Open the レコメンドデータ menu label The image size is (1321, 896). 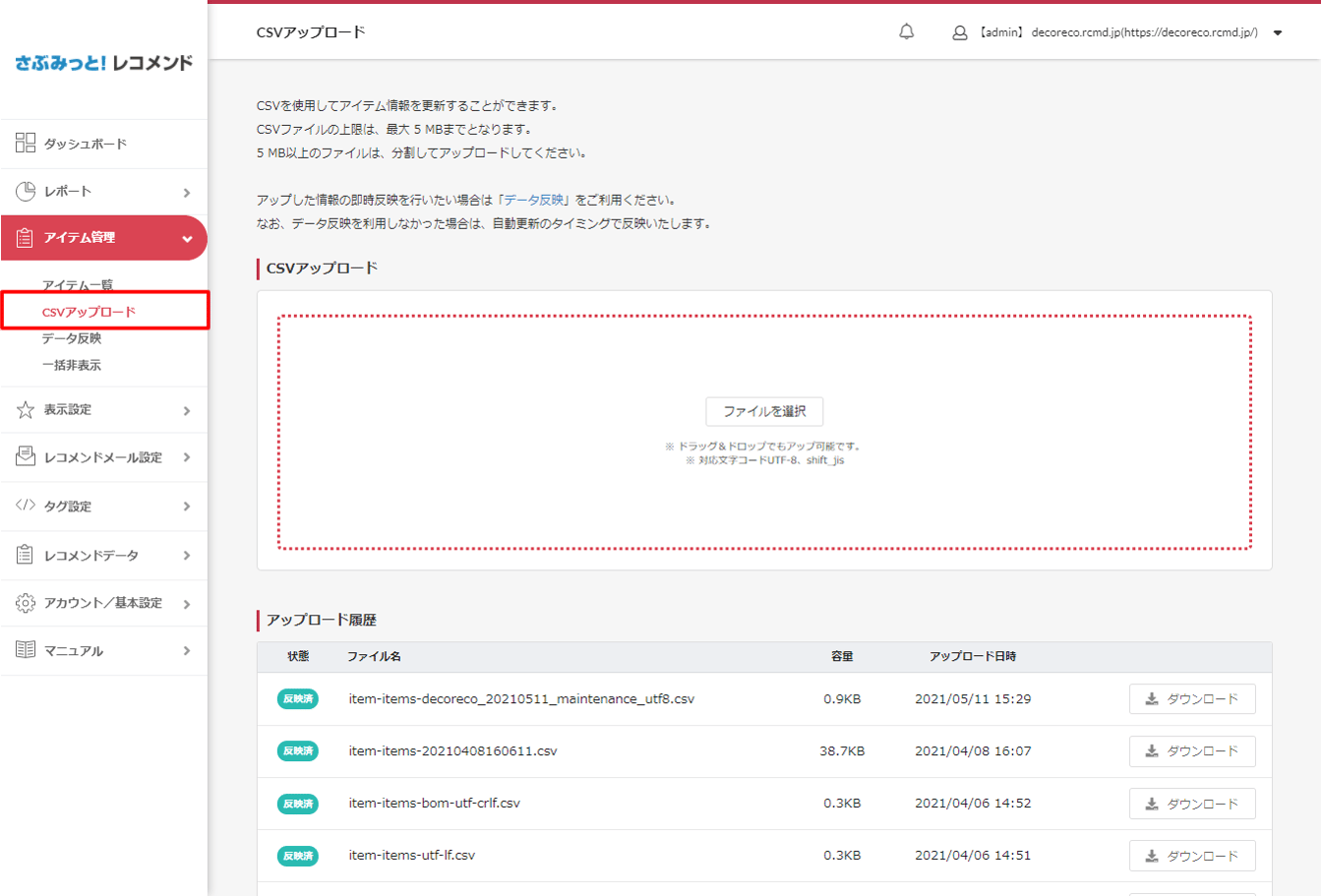pyautogui.click(x=91, y=556)
